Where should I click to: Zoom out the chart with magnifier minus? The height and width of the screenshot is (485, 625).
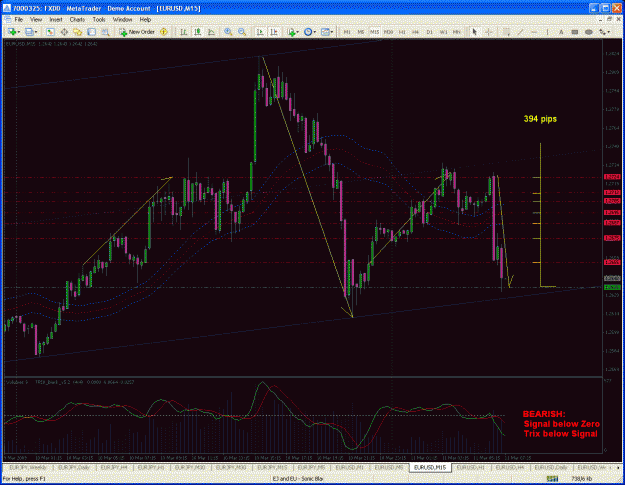[x=242, y=32]
